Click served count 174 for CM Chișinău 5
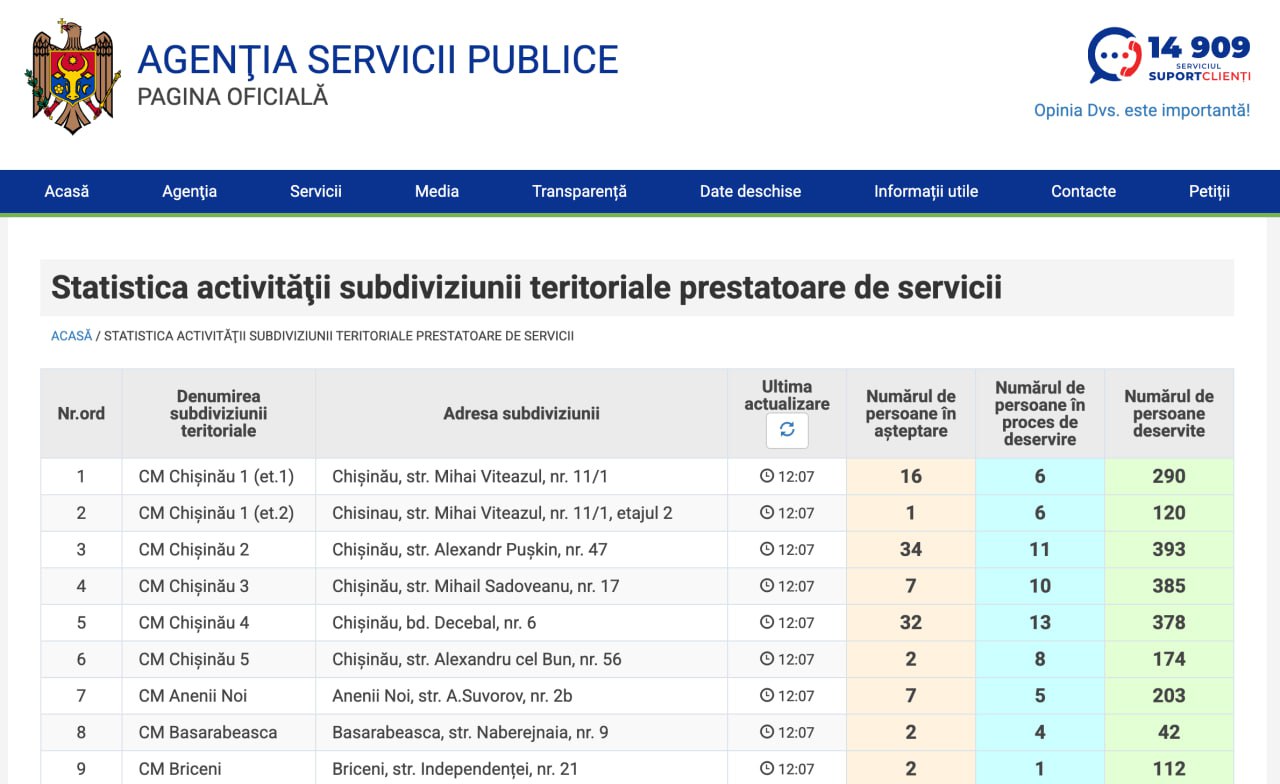 pyautogui.click(x=1169, y=659)
